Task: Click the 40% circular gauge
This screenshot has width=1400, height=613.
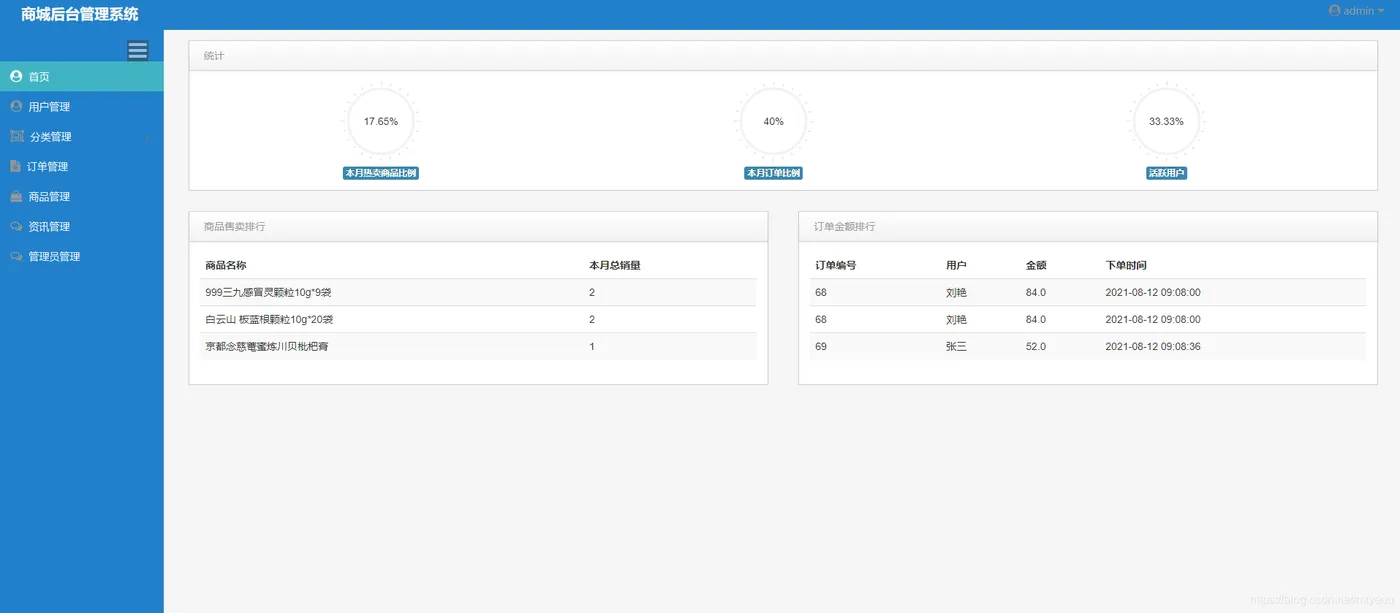Action: pyautogui.click(x=774, y=121)
